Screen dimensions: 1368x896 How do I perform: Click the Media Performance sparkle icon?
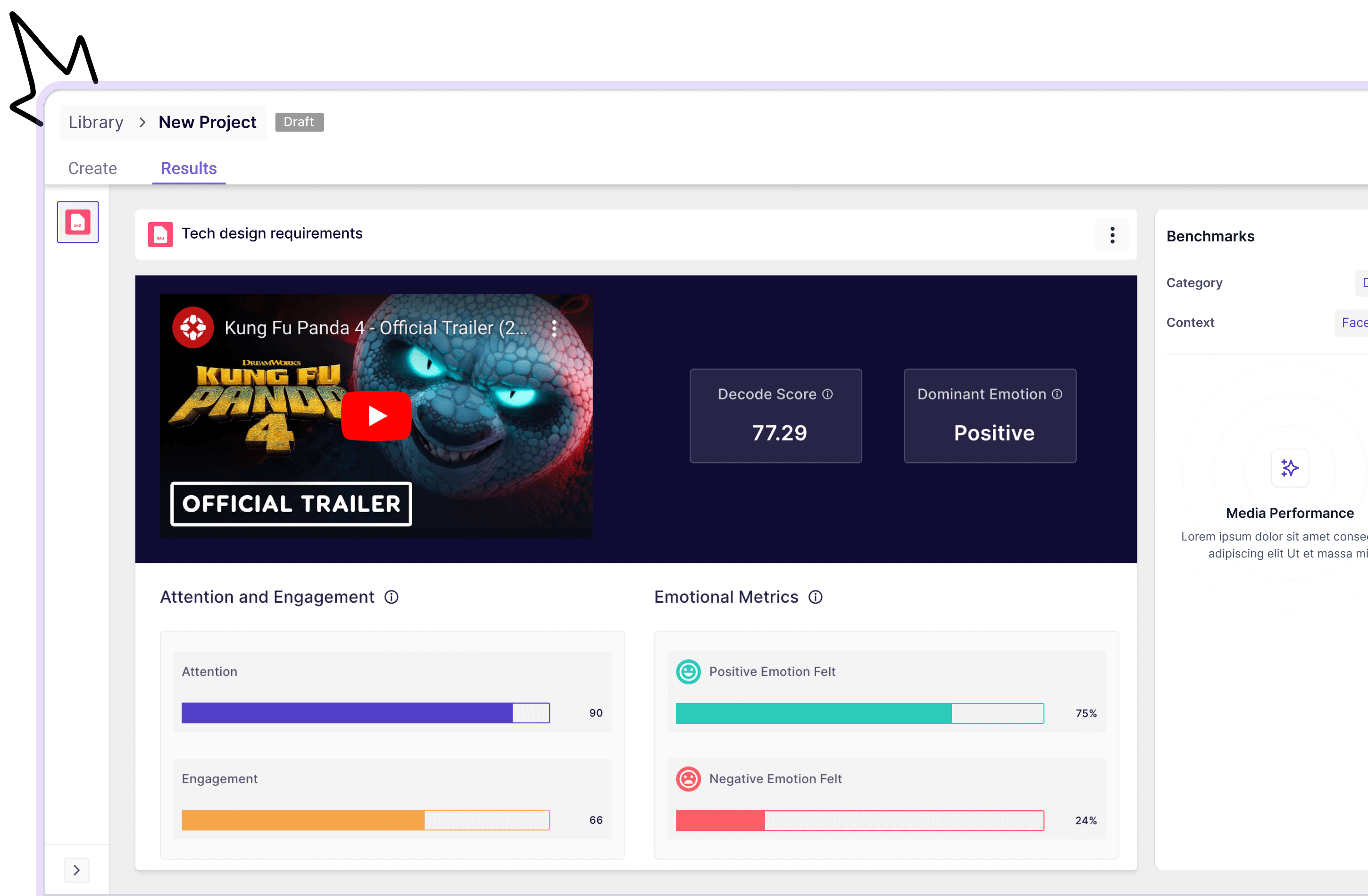tap(1290, 468)
